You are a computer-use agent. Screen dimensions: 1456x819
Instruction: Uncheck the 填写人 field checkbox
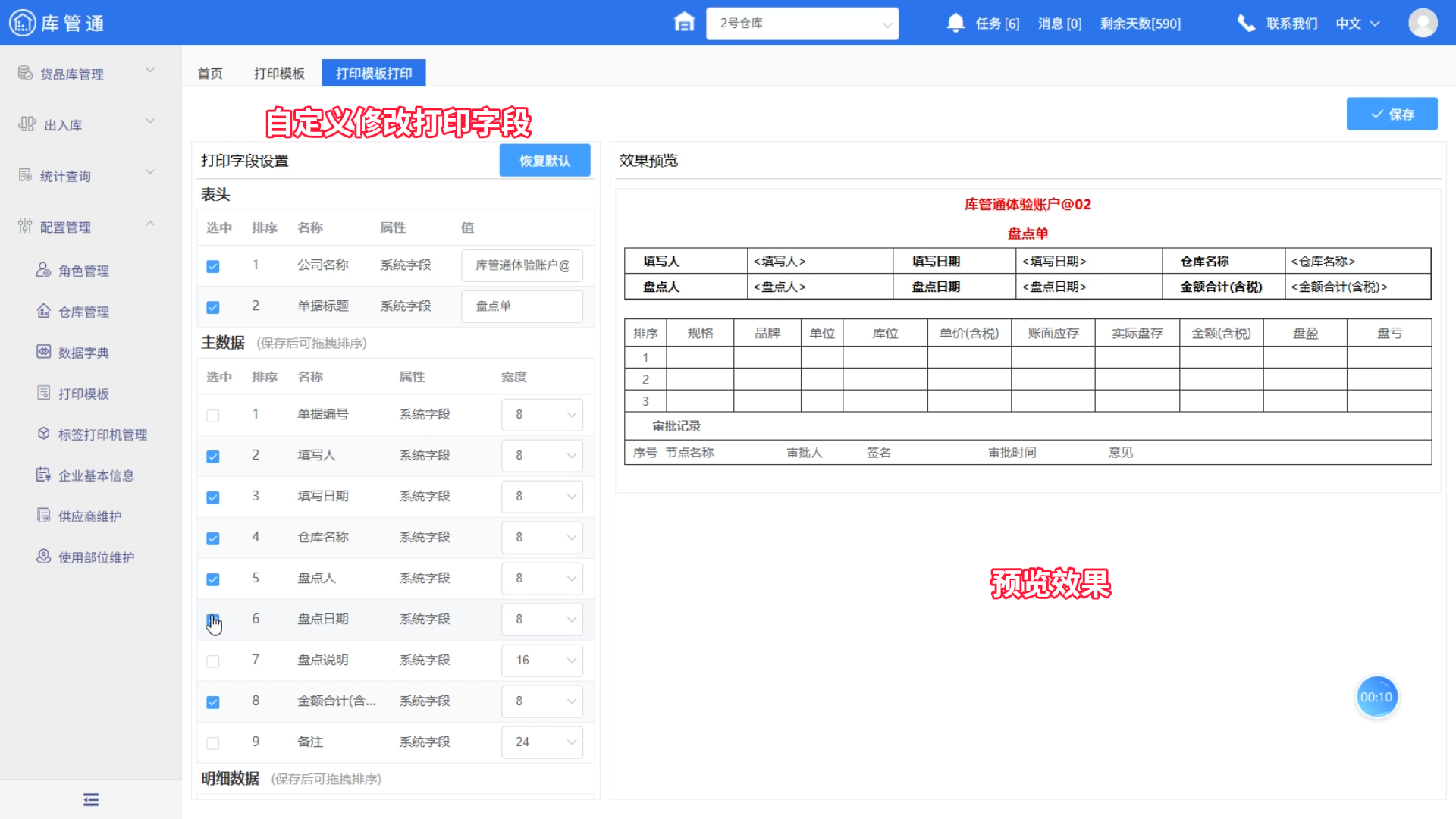(x=213, y=457)
